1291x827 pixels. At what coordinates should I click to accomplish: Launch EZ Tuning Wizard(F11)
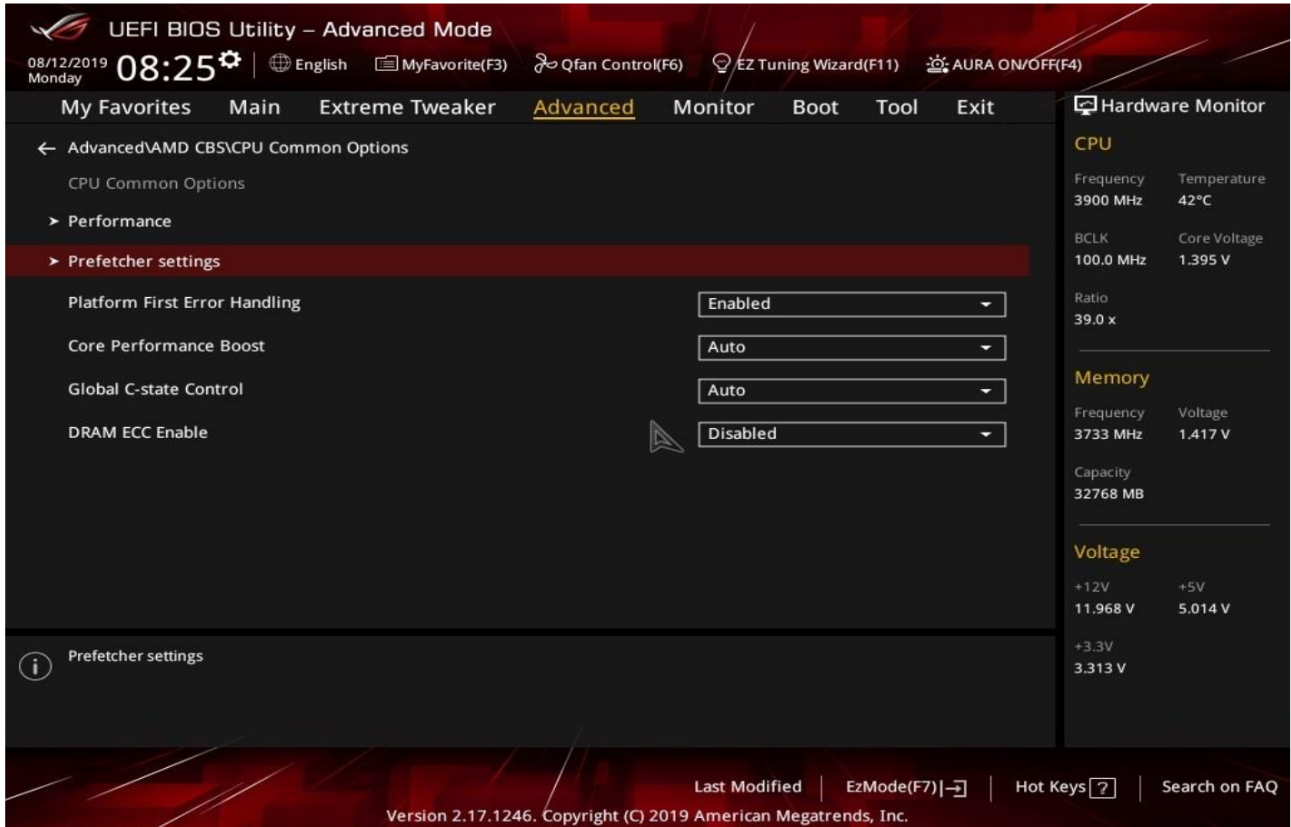[x=805, y=65]
